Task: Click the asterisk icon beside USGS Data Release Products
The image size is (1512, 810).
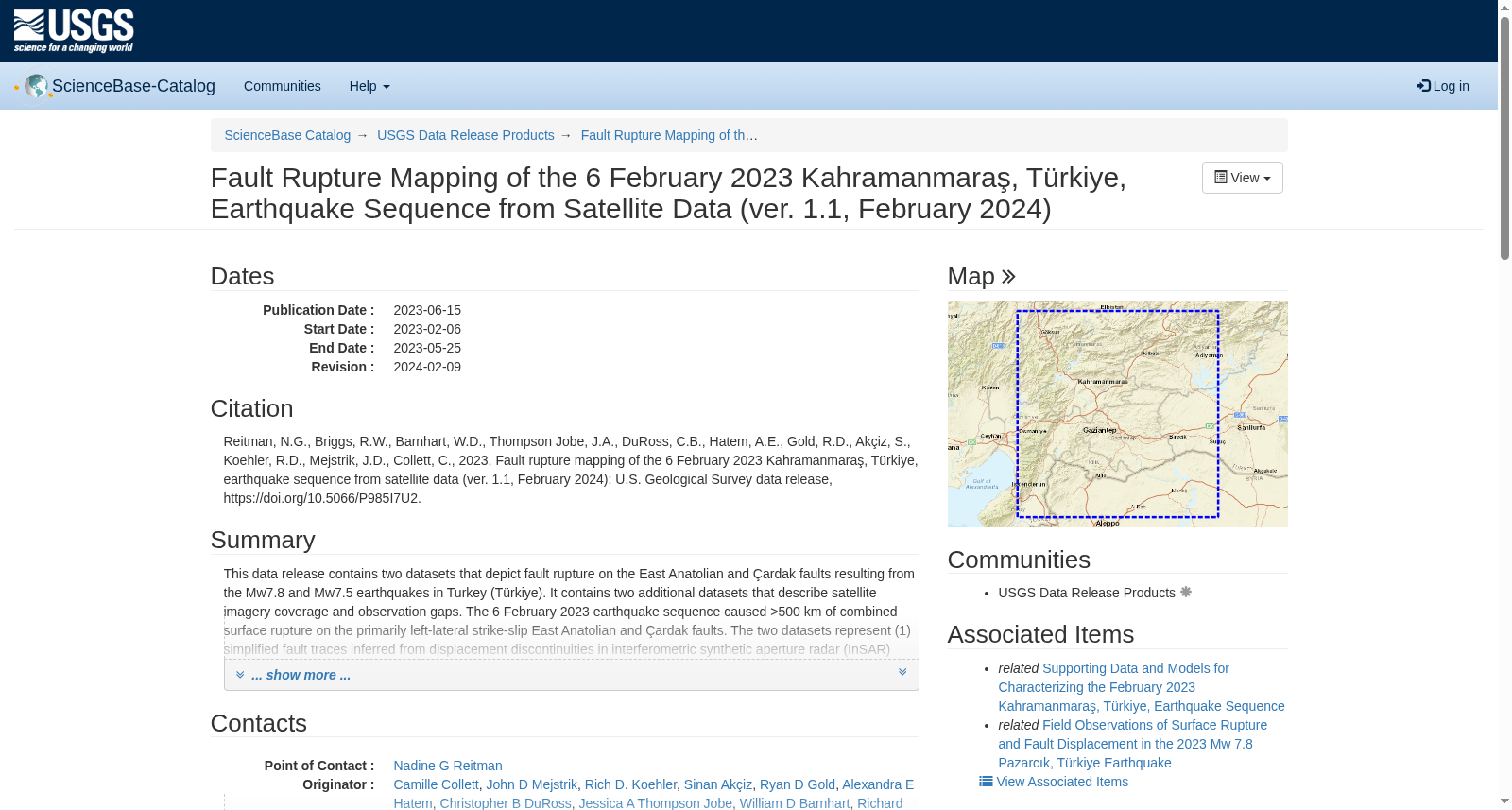Action: pos(1186,592)
